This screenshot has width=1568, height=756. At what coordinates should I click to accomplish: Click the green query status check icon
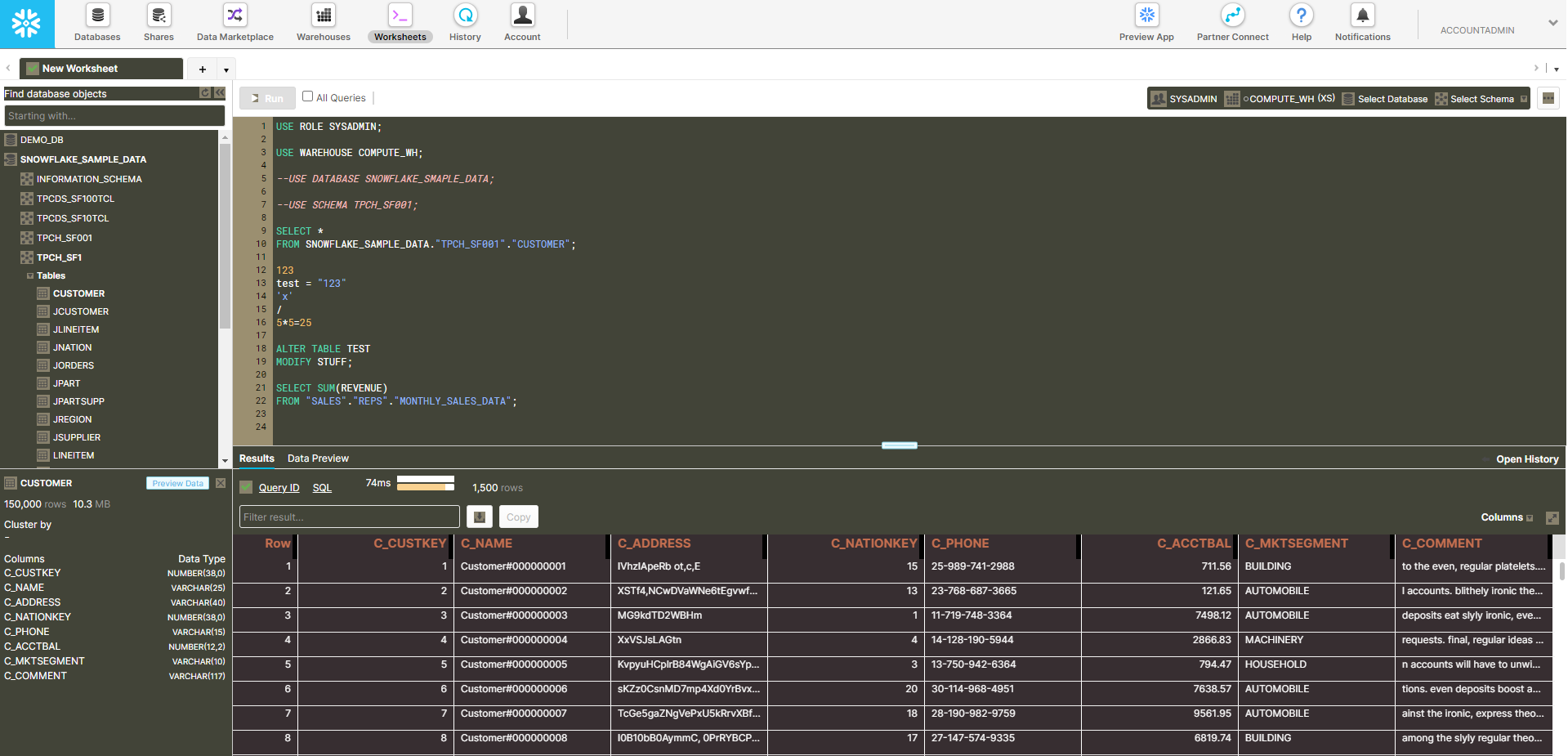[x=246, y=487]
